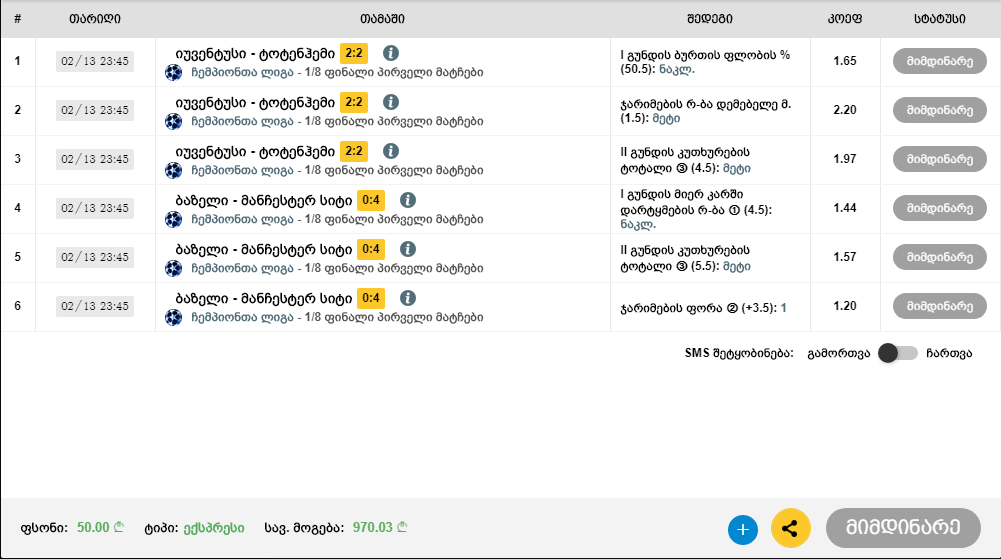The width and height of the screenshot is (1001, 559).
Task: Open ჩემპიონთა ლიგა link in row 6
Action: point(242,317)
